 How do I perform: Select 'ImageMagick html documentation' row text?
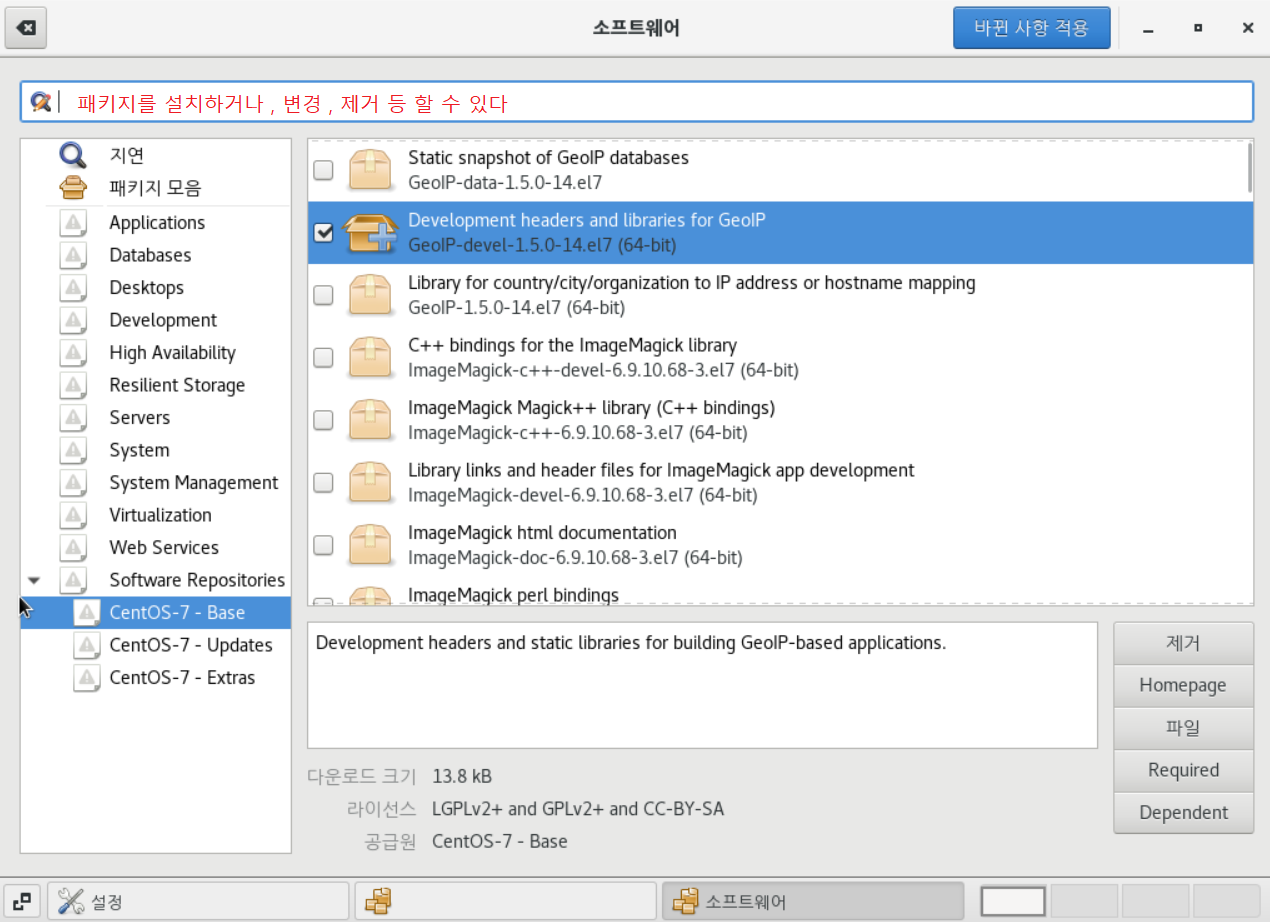pos(542,533)
